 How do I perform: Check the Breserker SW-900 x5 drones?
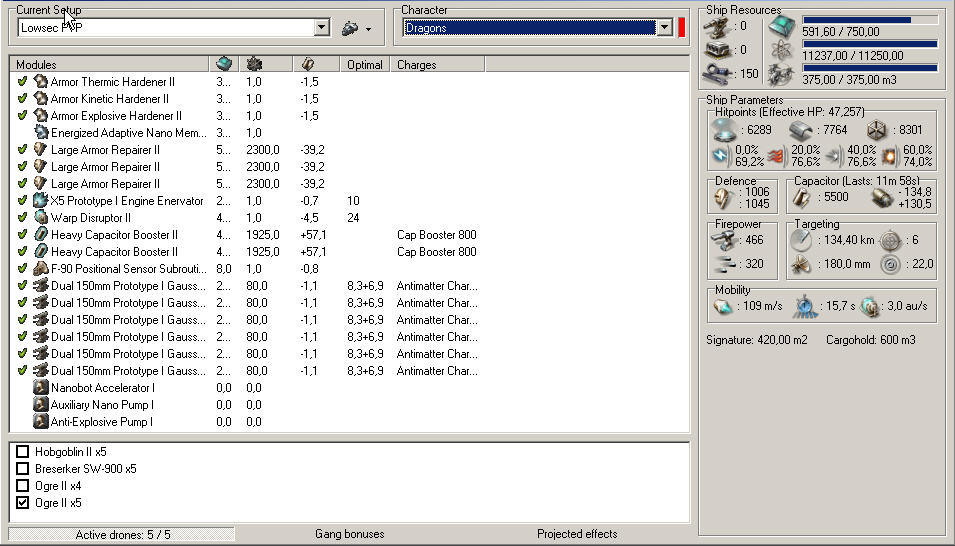coord(23,469)
